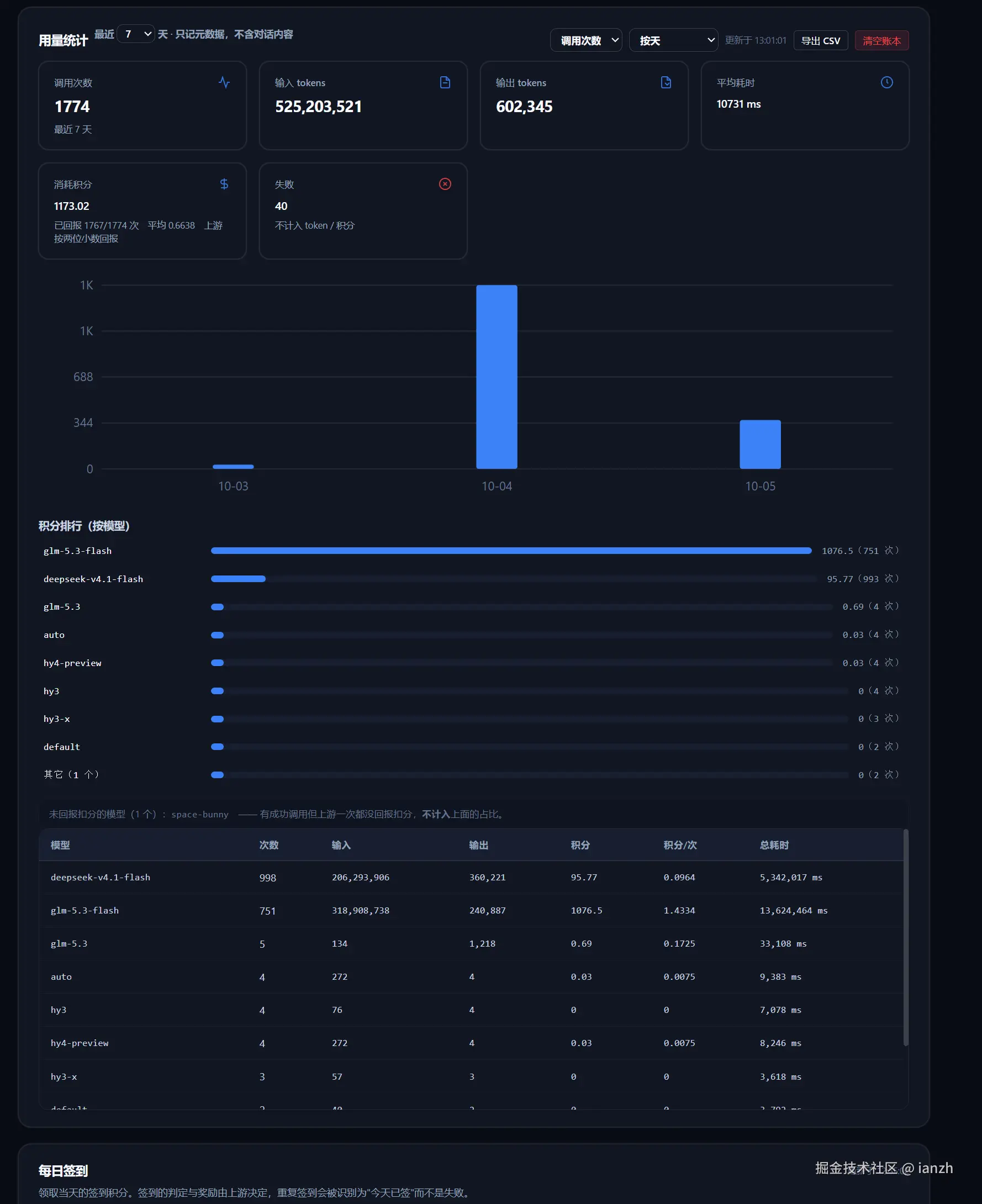
Task: Click the activity pulse icon in 调用次数 card
Action: pos(224,82)
